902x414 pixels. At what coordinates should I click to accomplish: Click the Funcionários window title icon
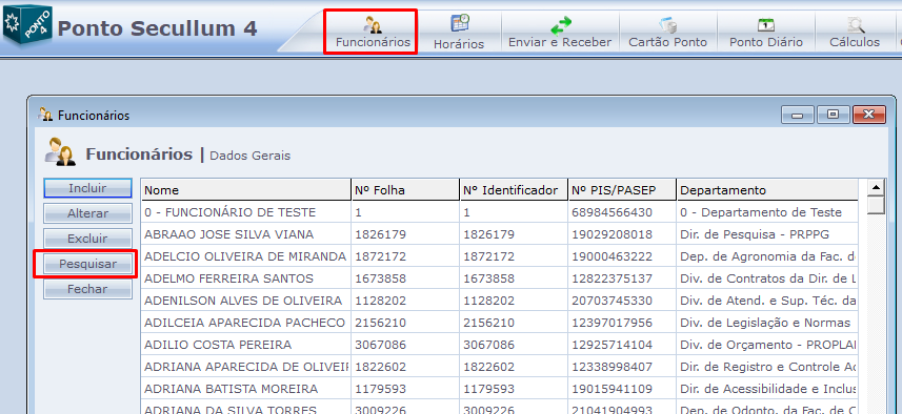45,116
